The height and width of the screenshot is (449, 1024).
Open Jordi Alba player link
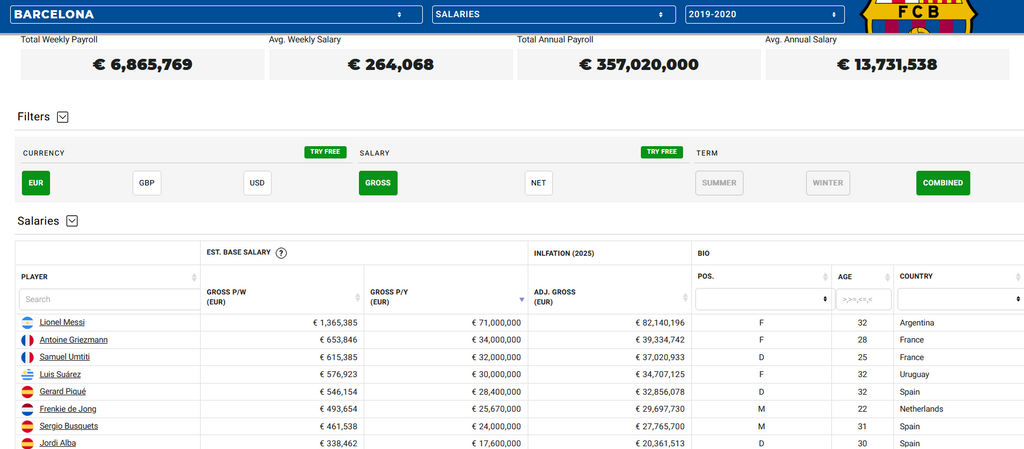(x=57, y=443)
